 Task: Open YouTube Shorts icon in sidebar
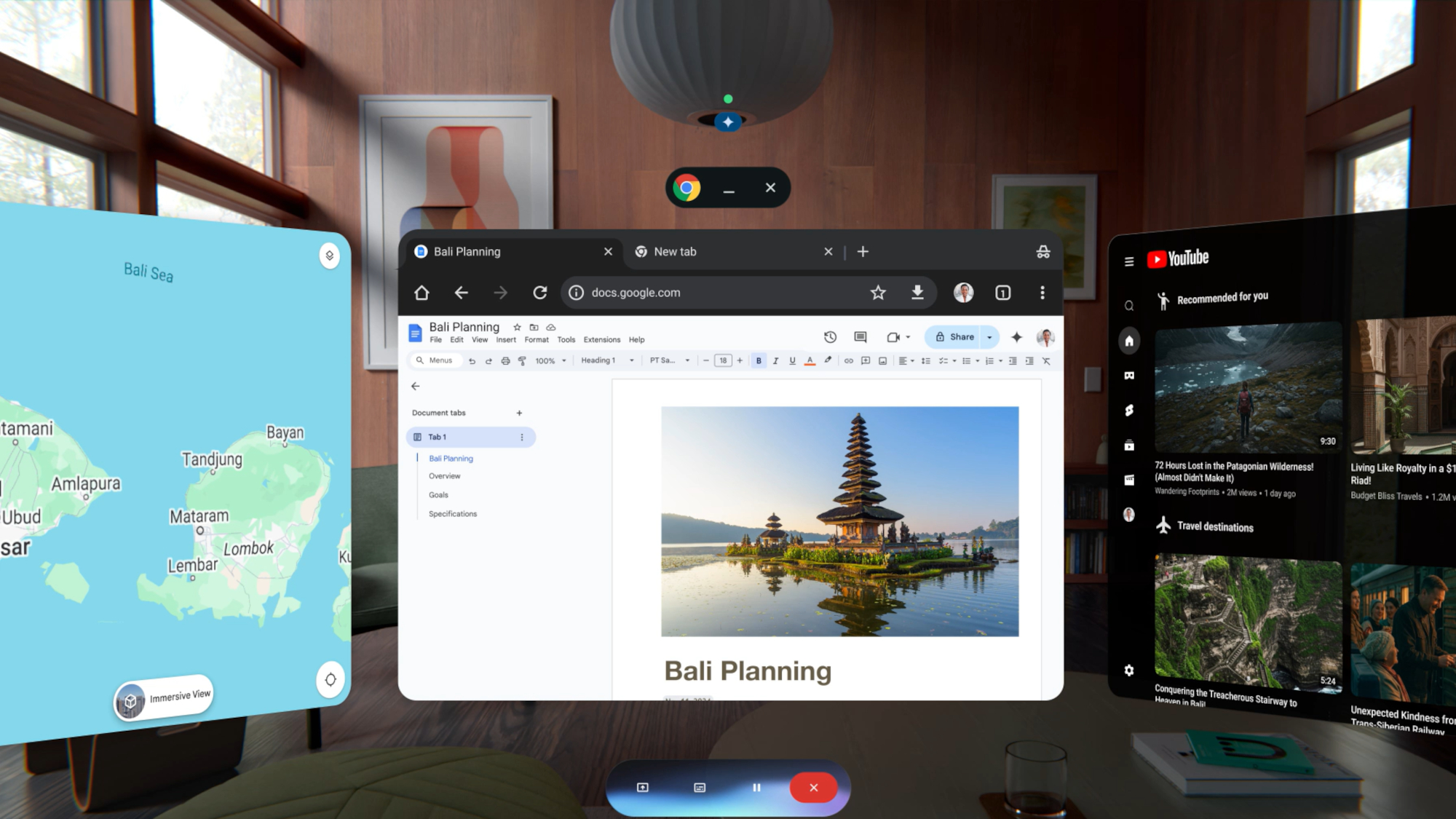[x=1129, y=411]
